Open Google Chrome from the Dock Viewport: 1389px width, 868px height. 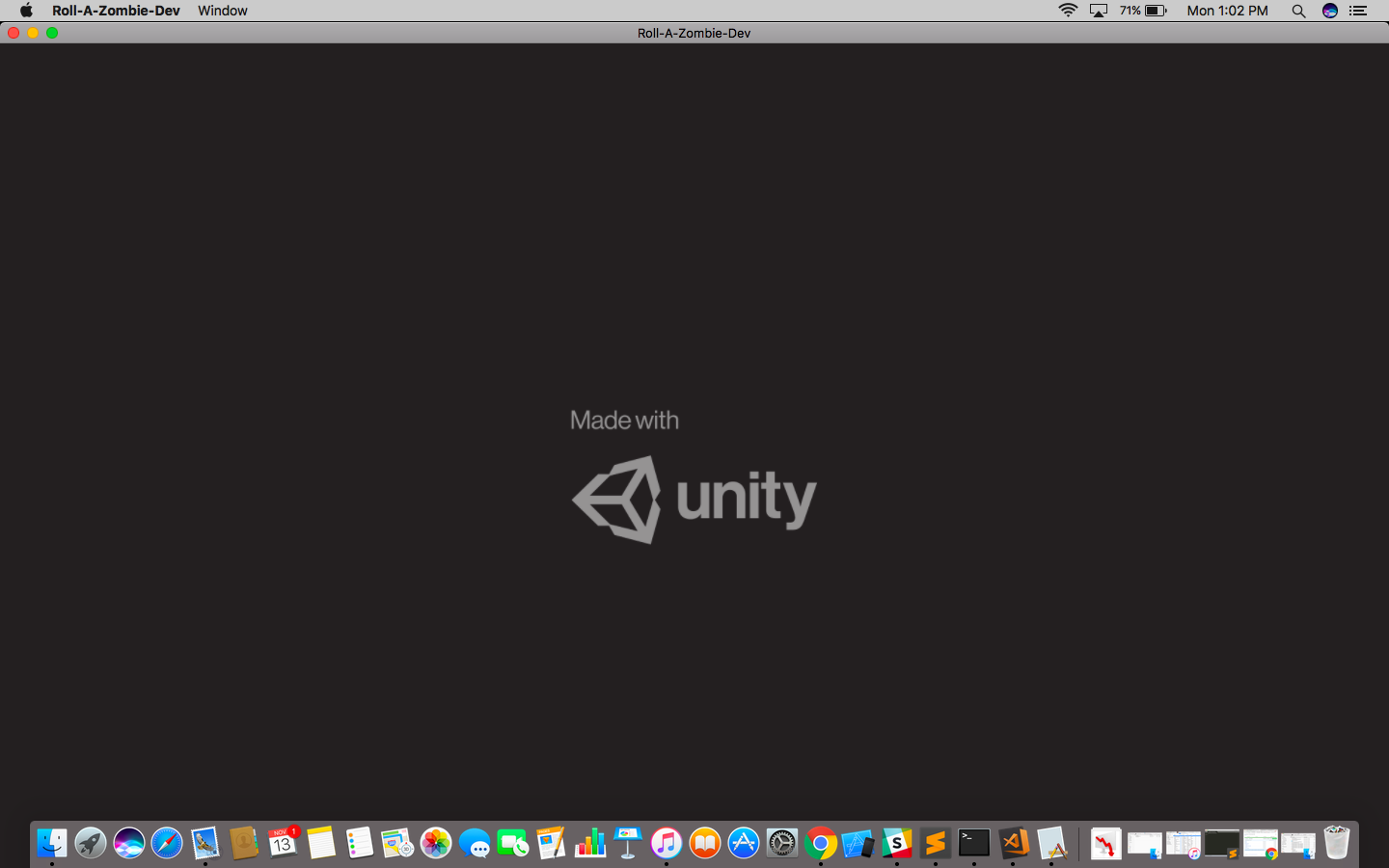coord(821,843)
